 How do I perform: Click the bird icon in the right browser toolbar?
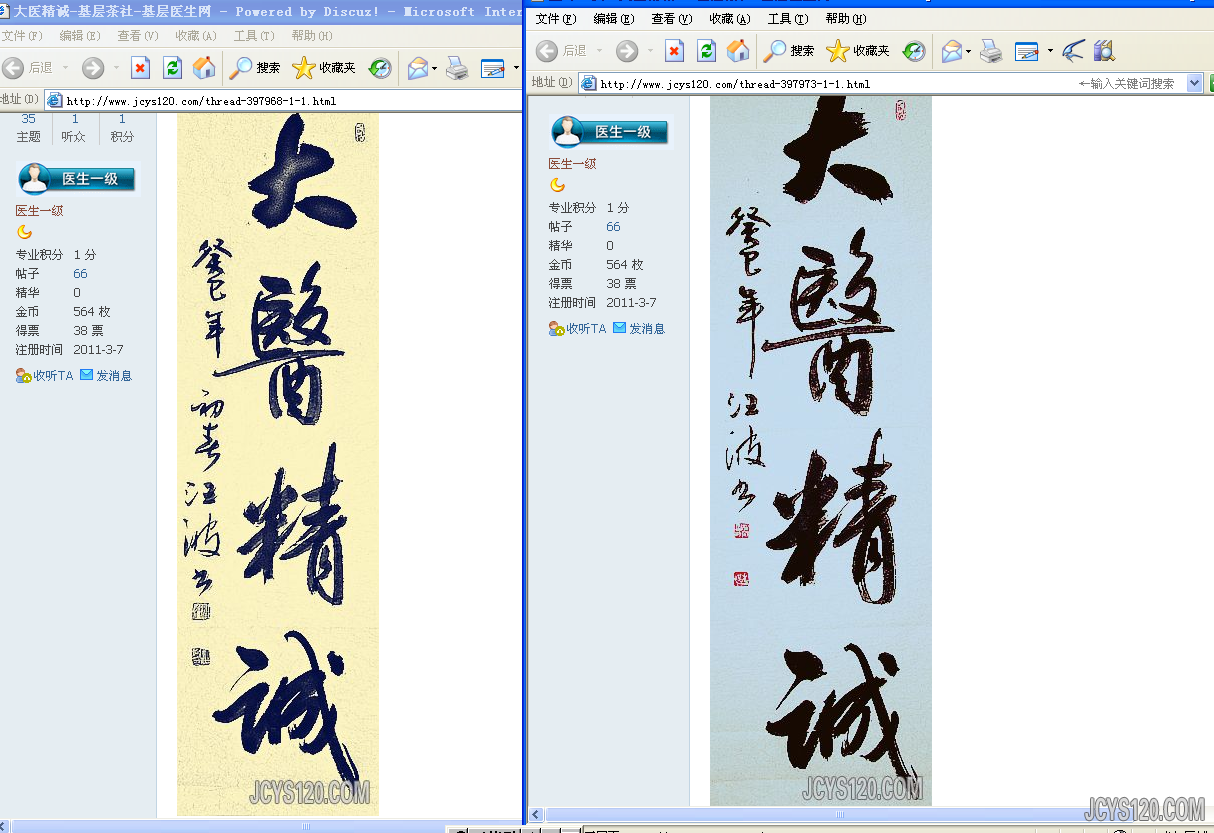(x=1073, y=51)
